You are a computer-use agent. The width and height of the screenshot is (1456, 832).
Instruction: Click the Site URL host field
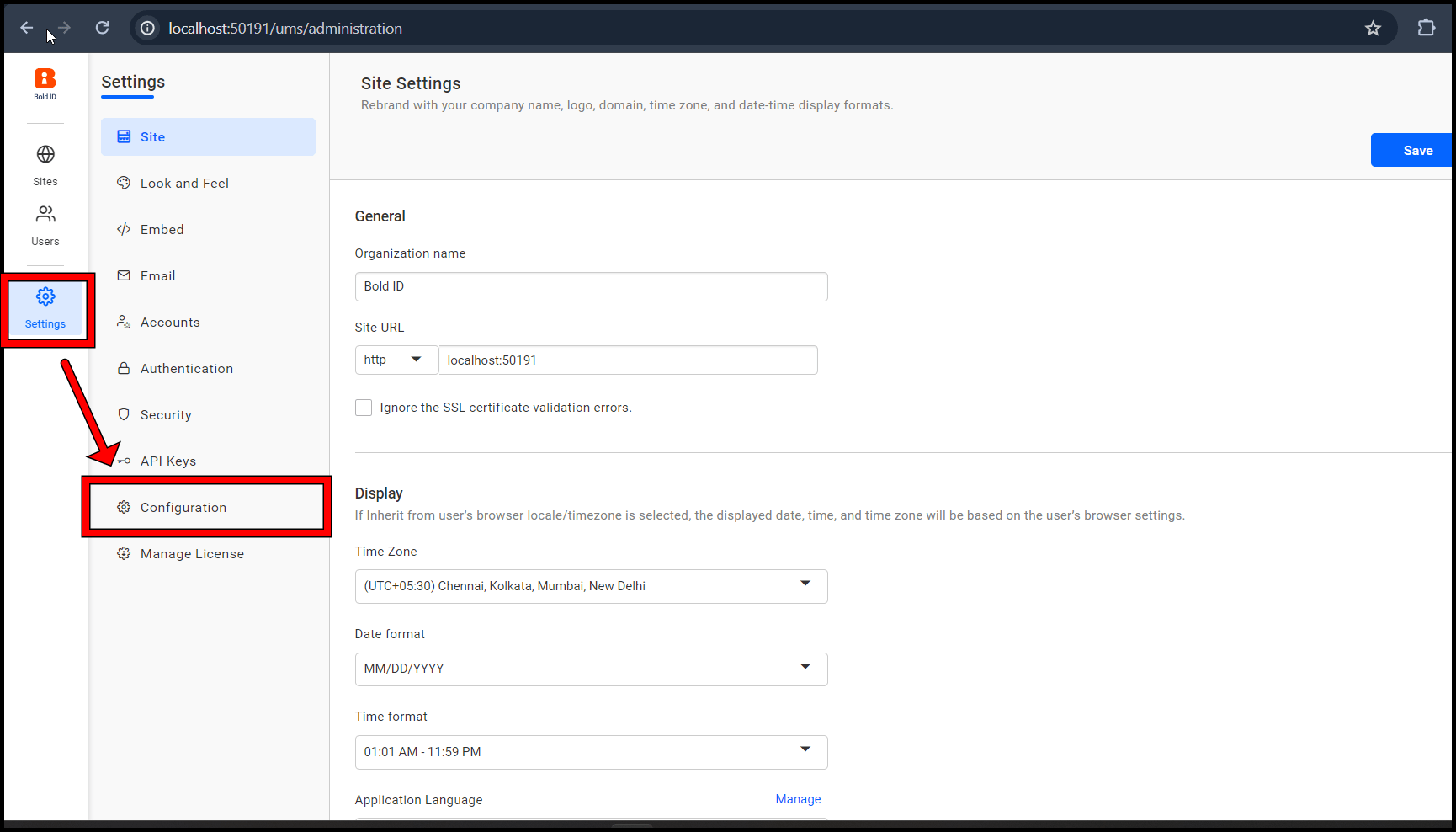tap(628, 360)
